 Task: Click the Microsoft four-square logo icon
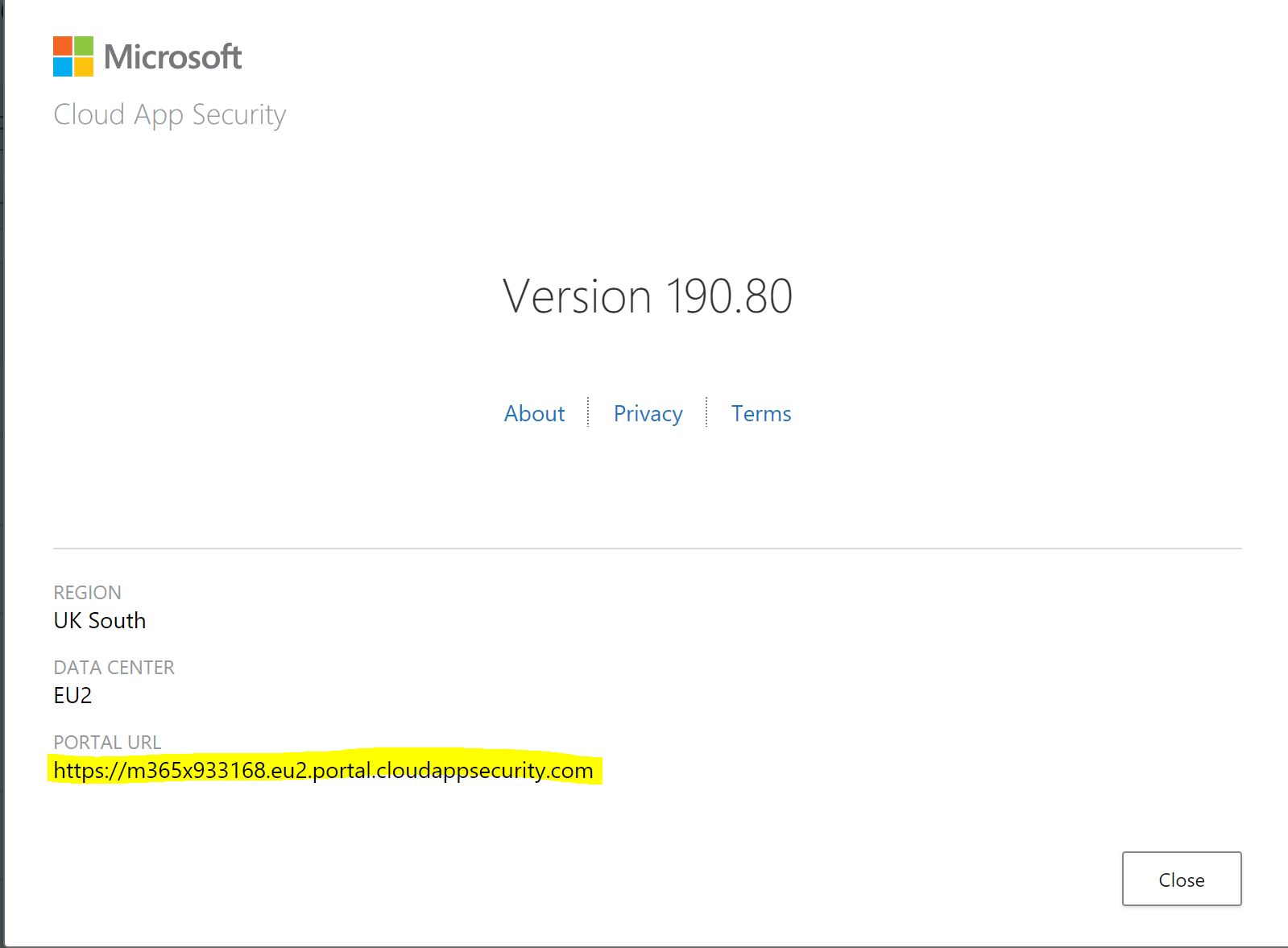pyautogui.click(x=73, y=56)
